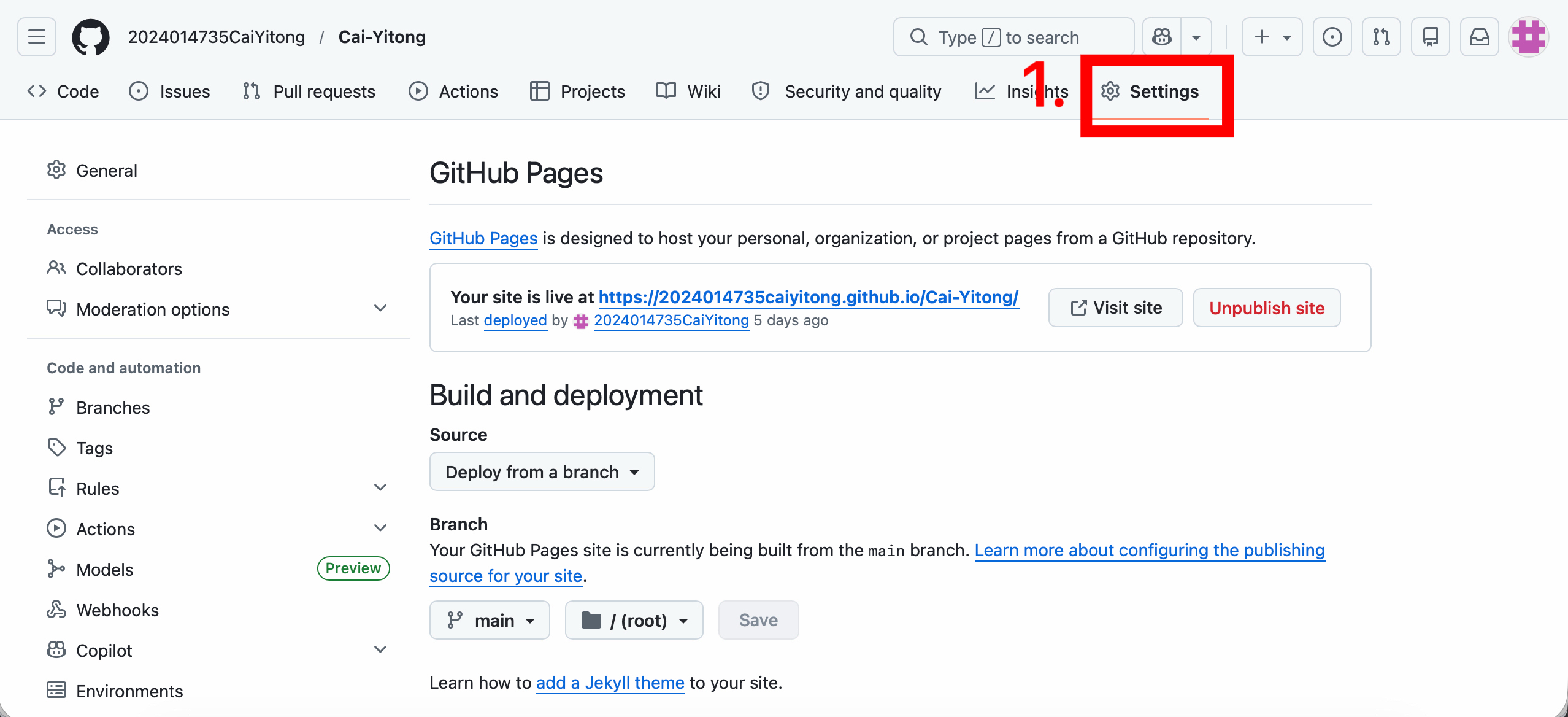Open the 2024014735CaiYitong owner profile link
Viewport: 1568px width, 717px height.
tap(217, 37)
